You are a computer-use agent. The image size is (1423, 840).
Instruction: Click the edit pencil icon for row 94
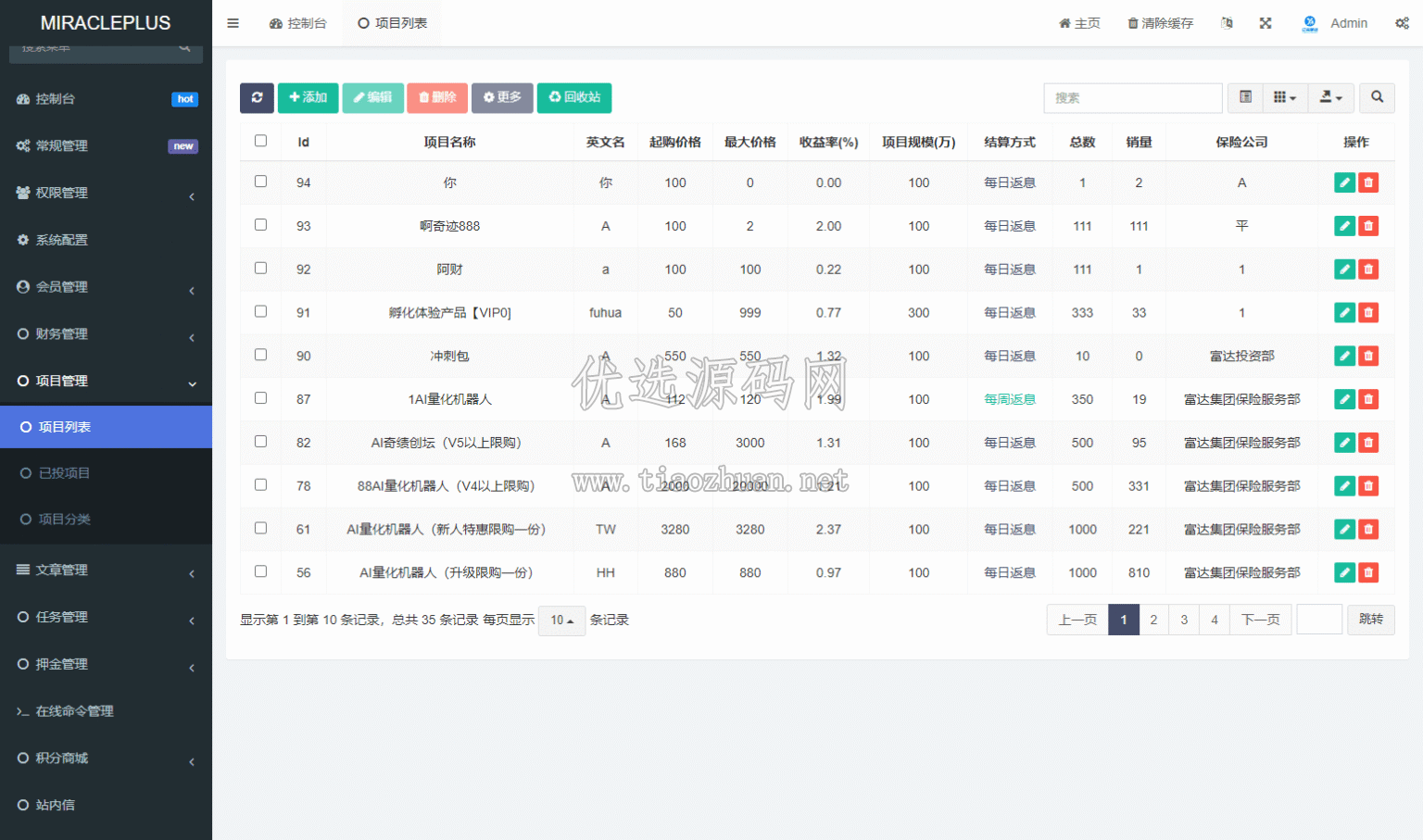(1344, 182)
